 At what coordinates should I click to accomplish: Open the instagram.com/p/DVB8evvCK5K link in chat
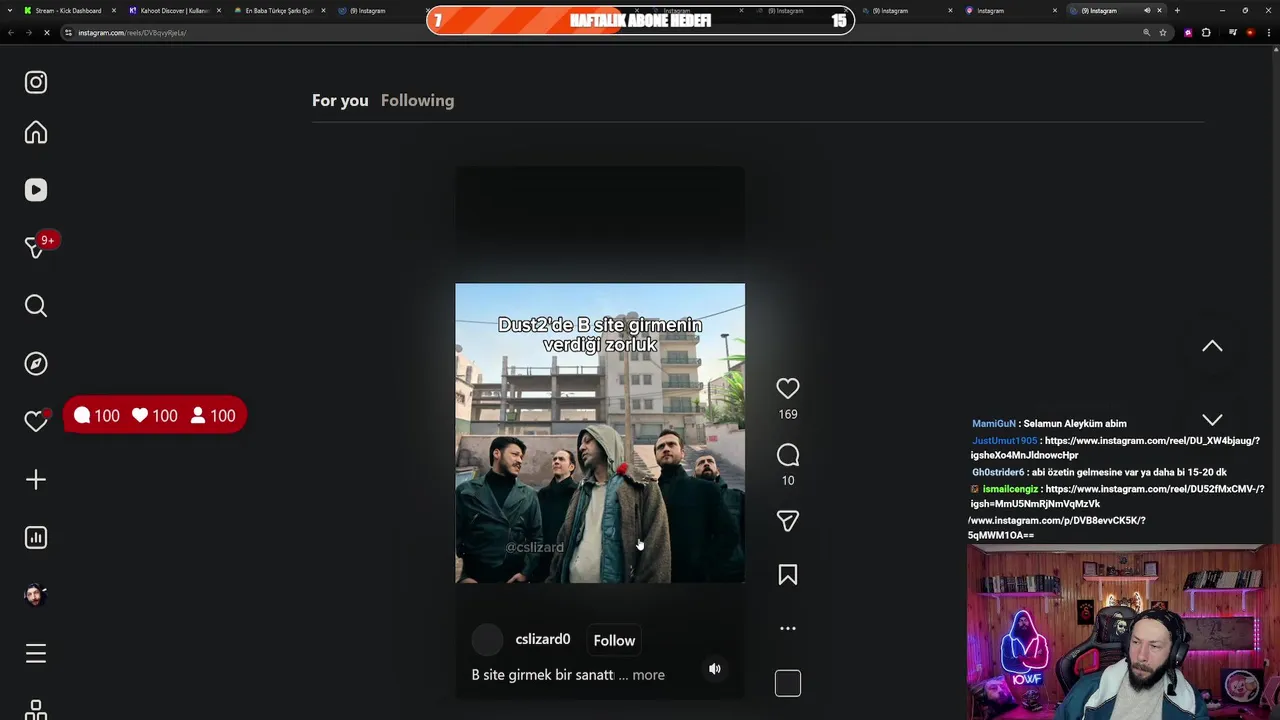click(x=1056, y=527)
